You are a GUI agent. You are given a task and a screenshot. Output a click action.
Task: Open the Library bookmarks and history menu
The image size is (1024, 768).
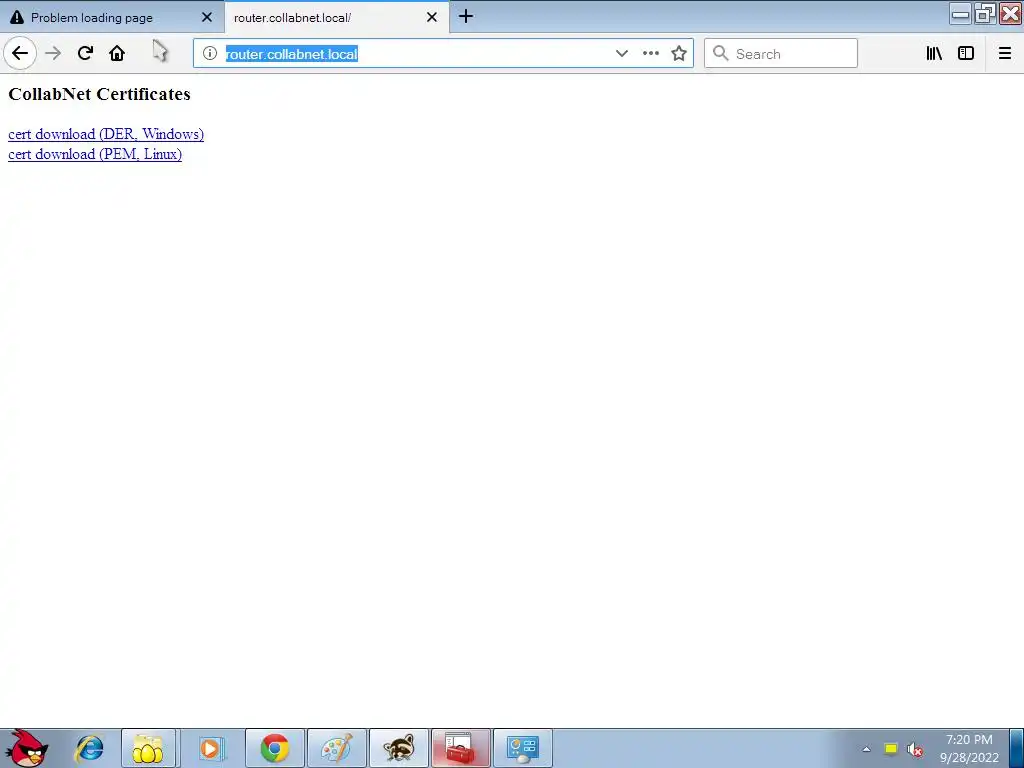[934, 54]
